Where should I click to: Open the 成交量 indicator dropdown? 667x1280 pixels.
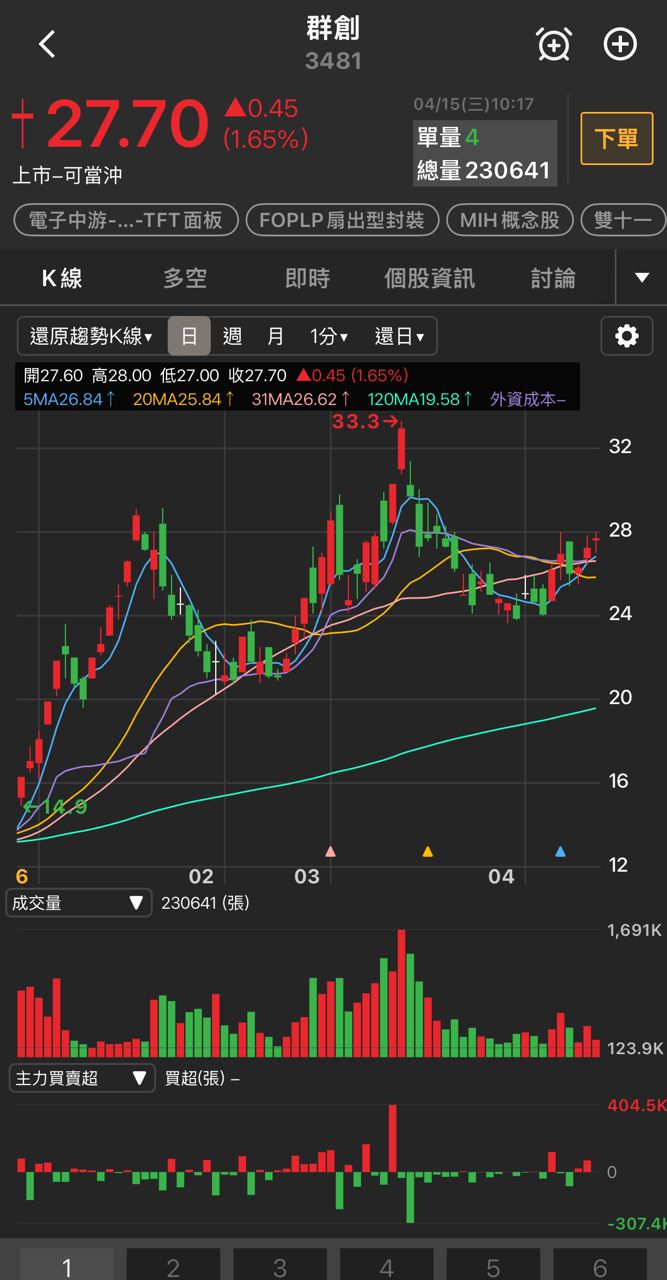point(79,904)
